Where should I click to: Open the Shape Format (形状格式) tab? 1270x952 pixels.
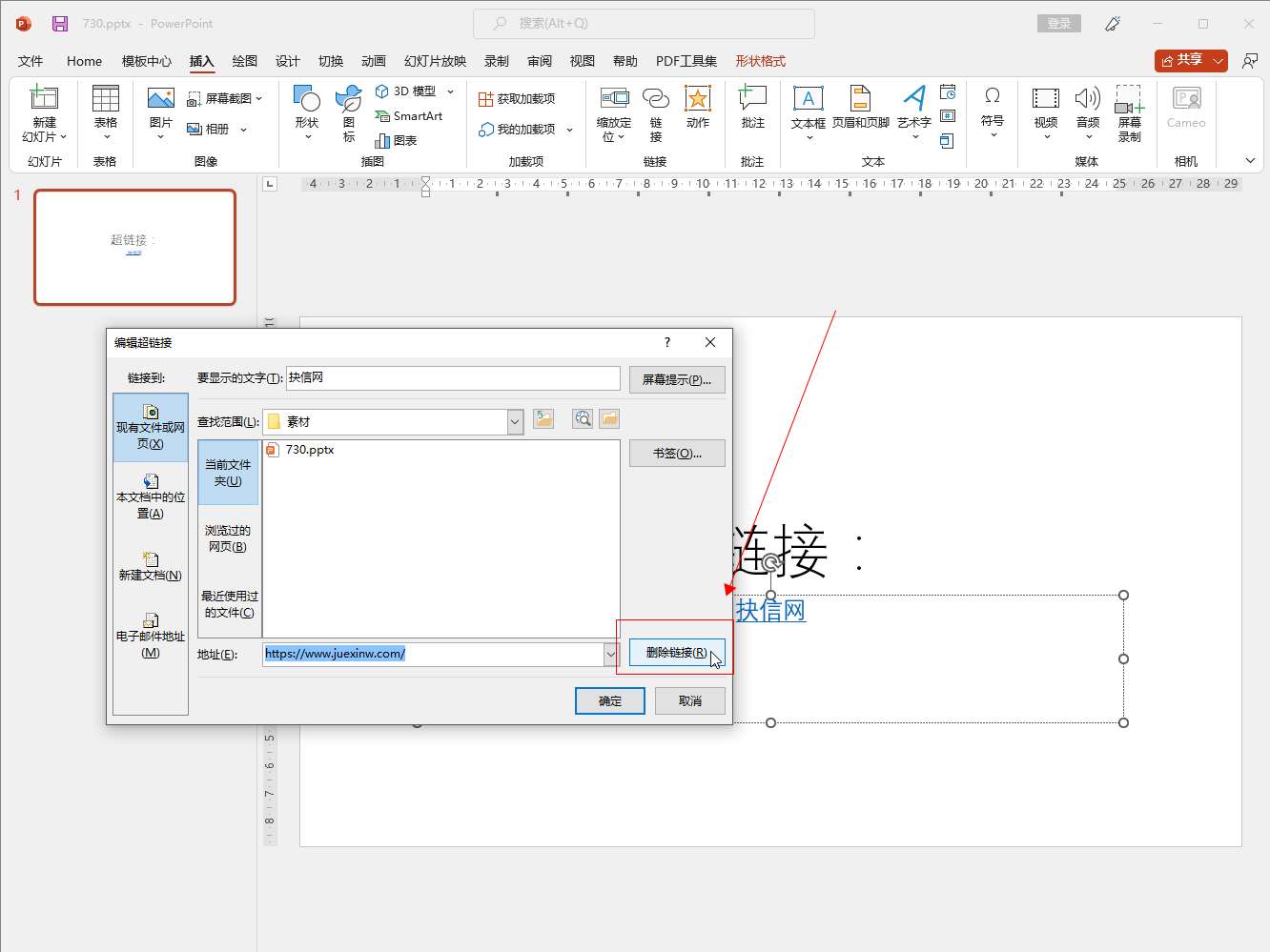coord(760,61)
